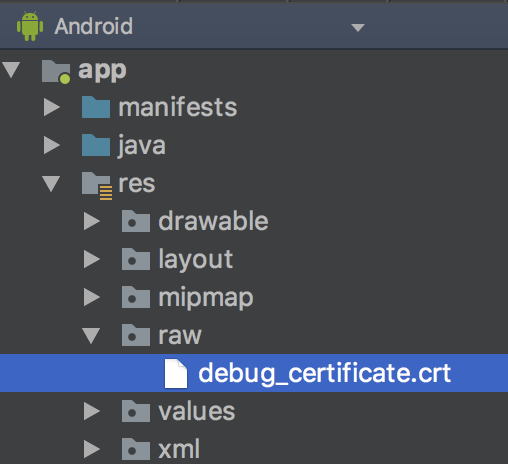
Task: Collapse the raw folder
Action: pyautogui.click(x=91, y=335)
